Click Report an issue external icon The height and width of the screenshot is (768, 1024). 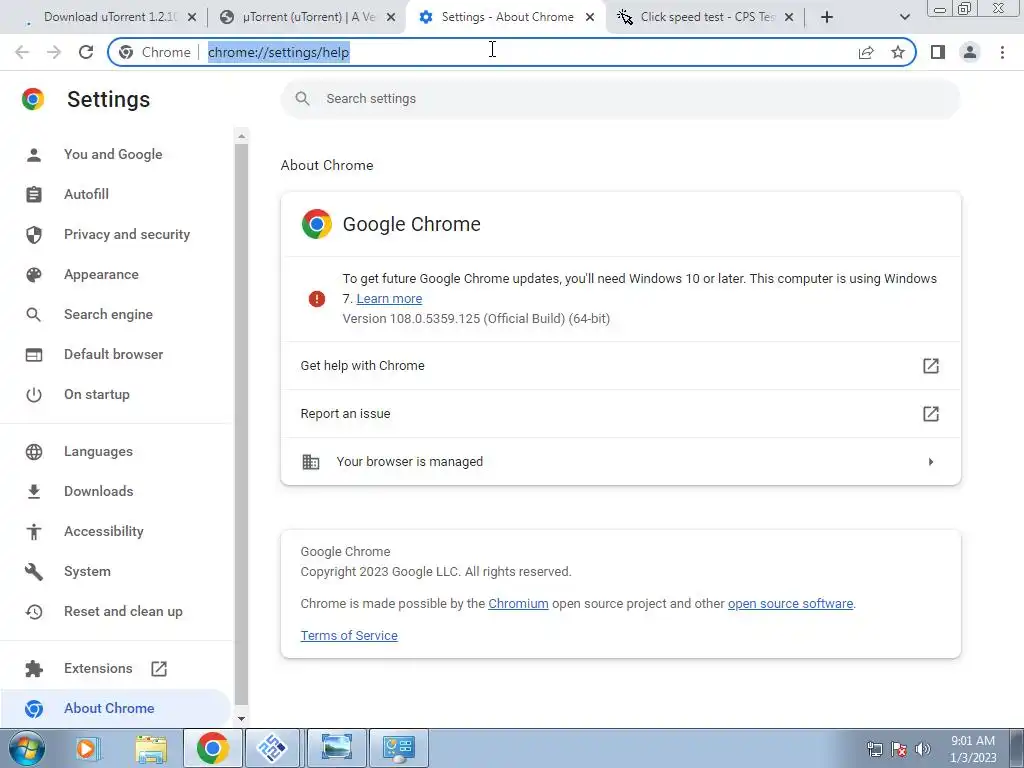click(931, 413)
